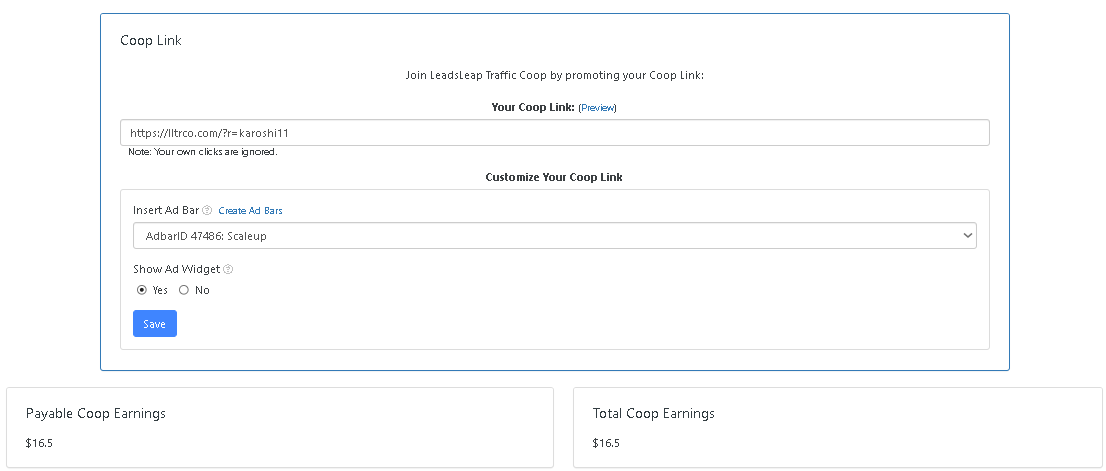The image size is (1106, 471).
Task: Click the help icon beside Insert Ad Bar
Action: [207, 210]
